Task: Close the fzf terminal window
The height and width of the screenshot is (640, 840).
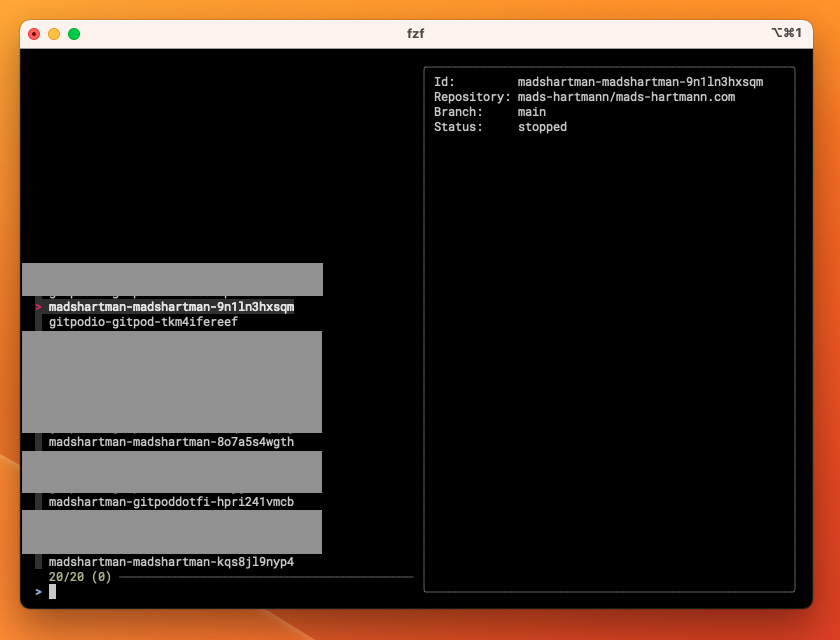Action: point(34,34)
